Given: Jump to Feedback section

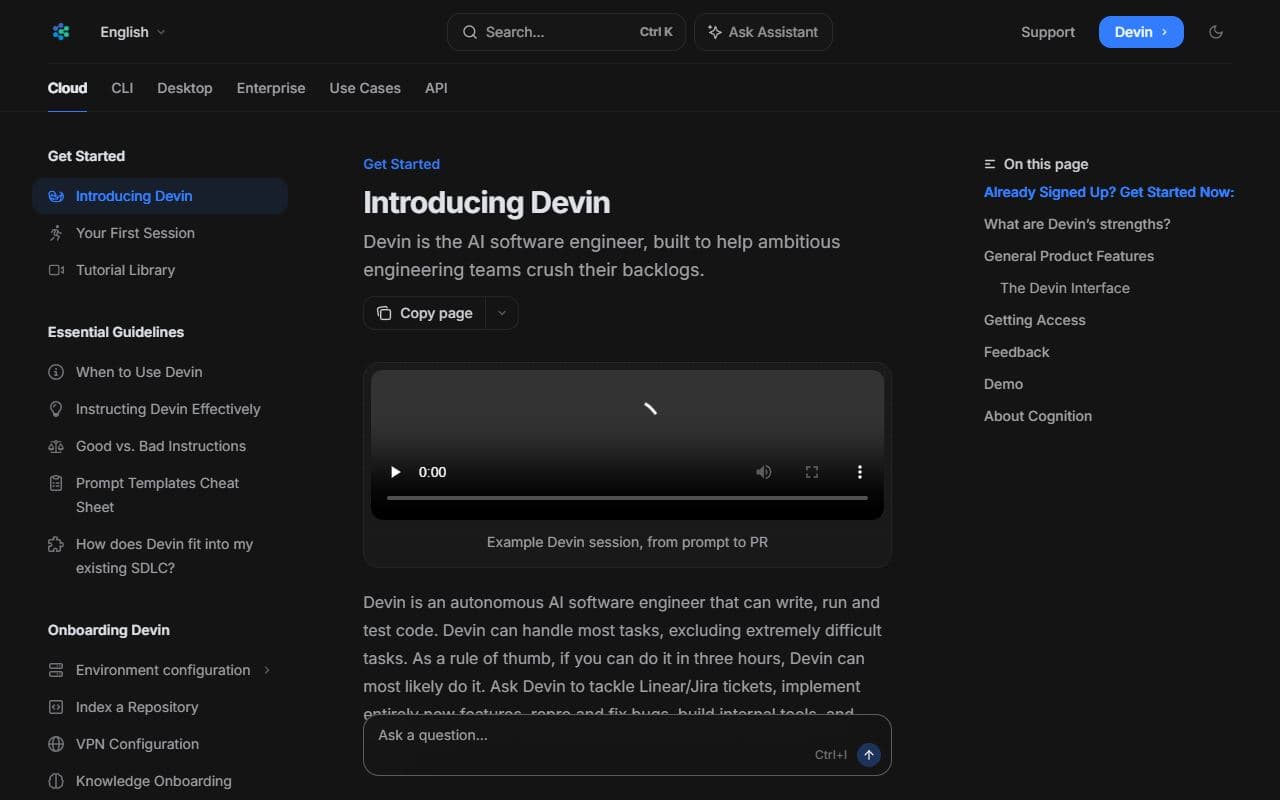Looking at the screenshot, I should click(1017, 352).
